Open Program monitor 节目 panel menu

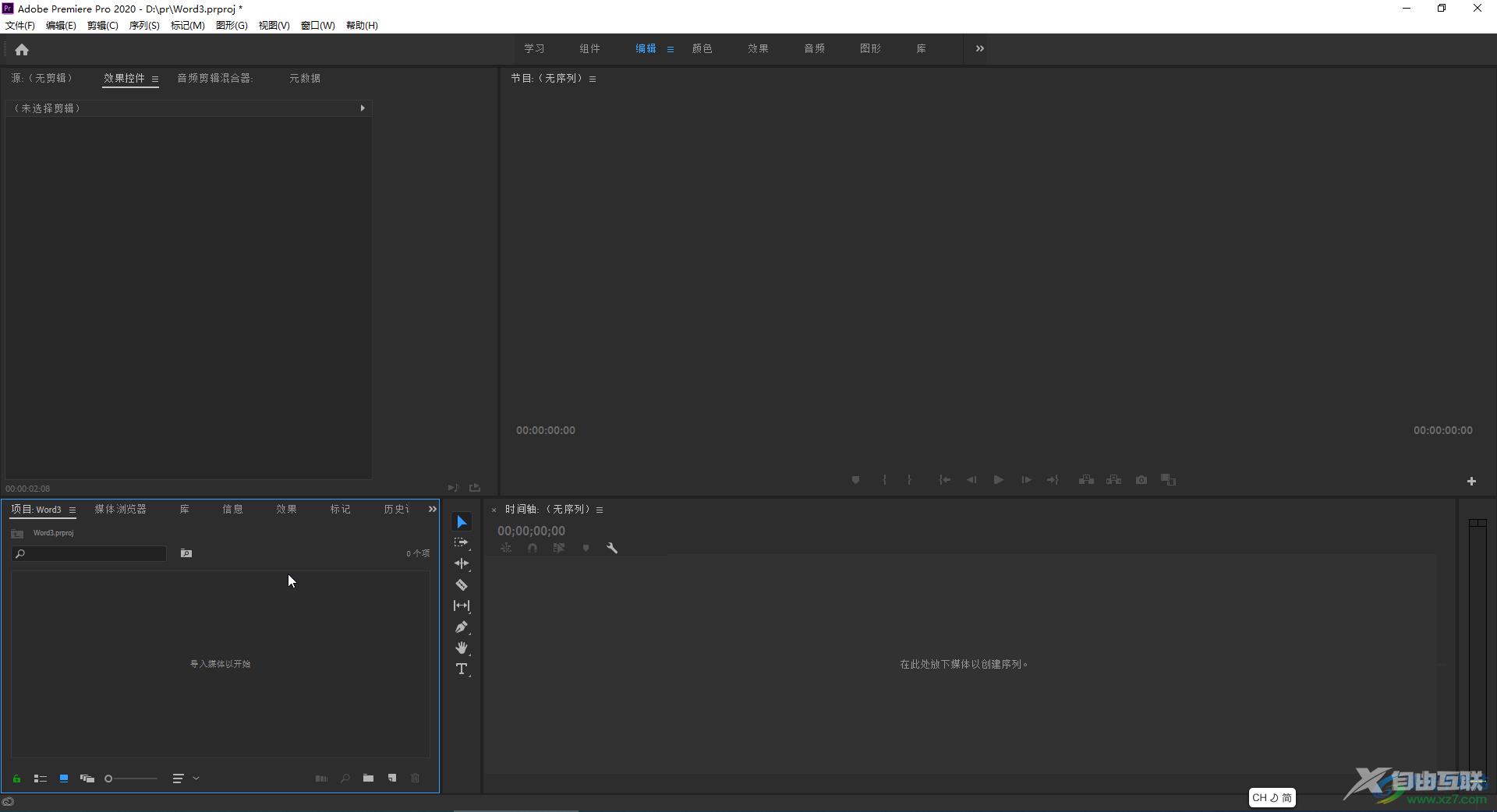(593, 79)
